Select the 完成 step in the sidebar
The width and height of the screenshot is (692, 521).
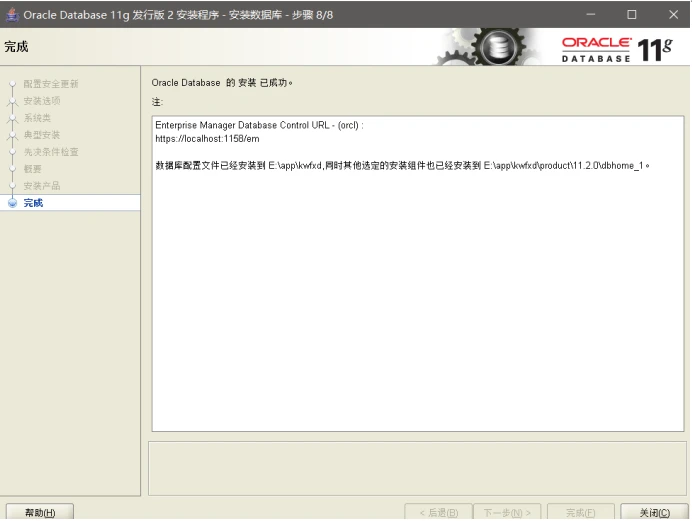pos(70,203)
